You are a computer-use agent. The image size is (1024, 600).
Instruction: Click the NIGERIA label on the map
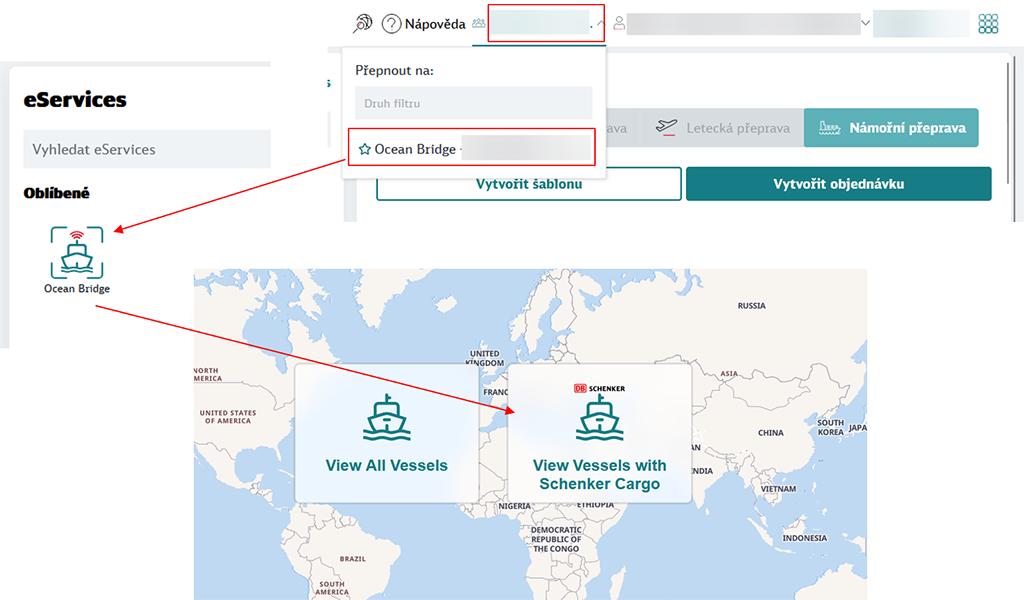515,506
